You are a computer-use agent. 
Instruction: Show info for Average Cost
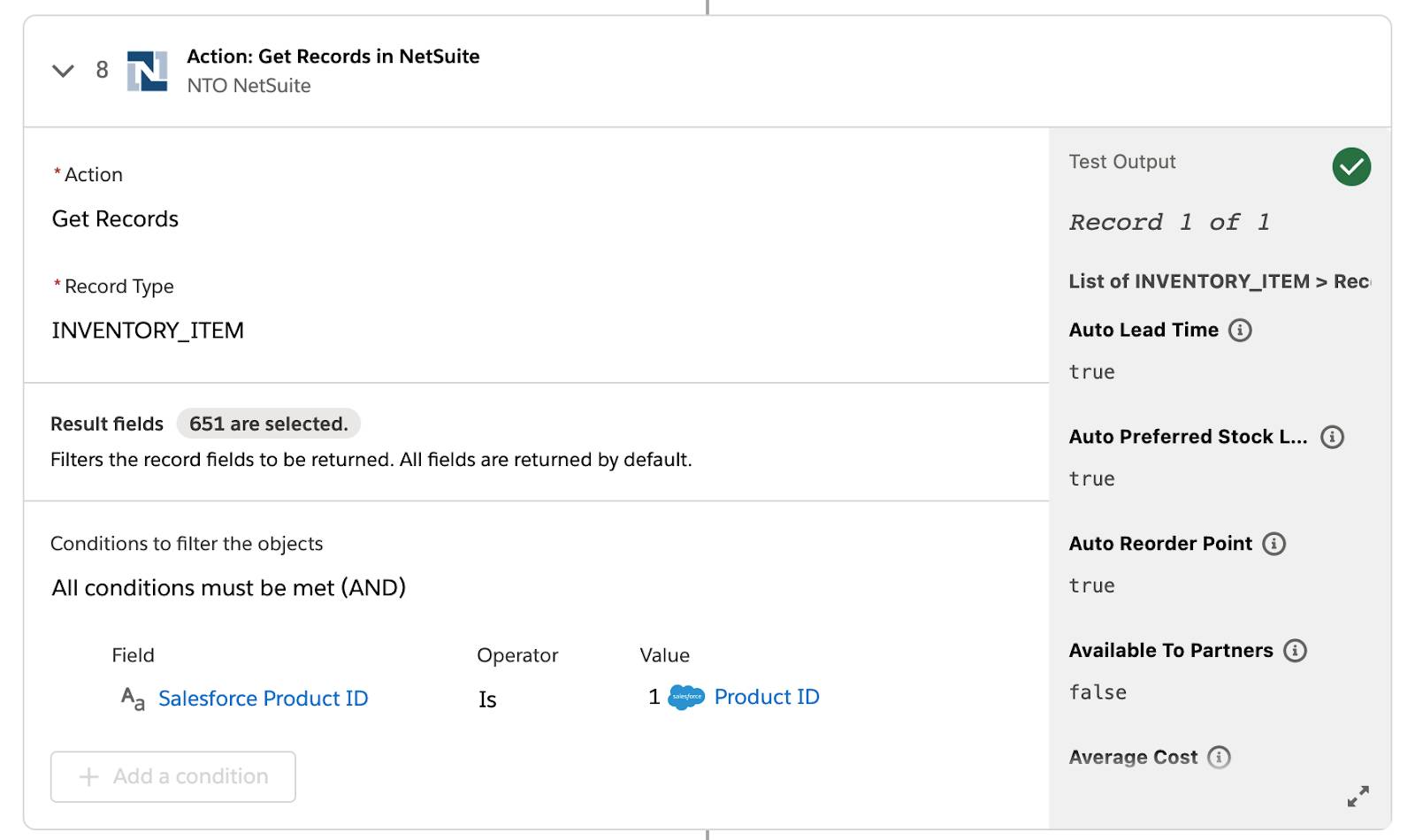pyautogui.click(x=1219, y=758)
